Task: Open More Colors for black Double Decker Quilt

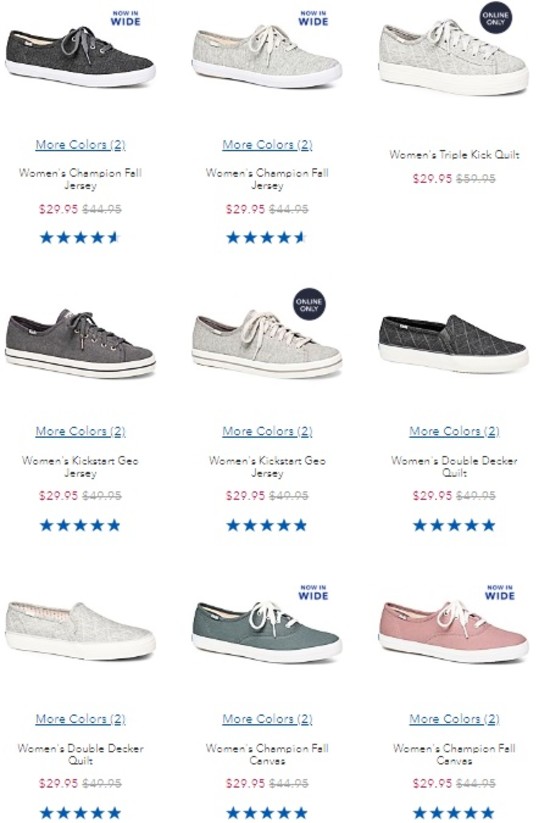Action: coord(454,431)
